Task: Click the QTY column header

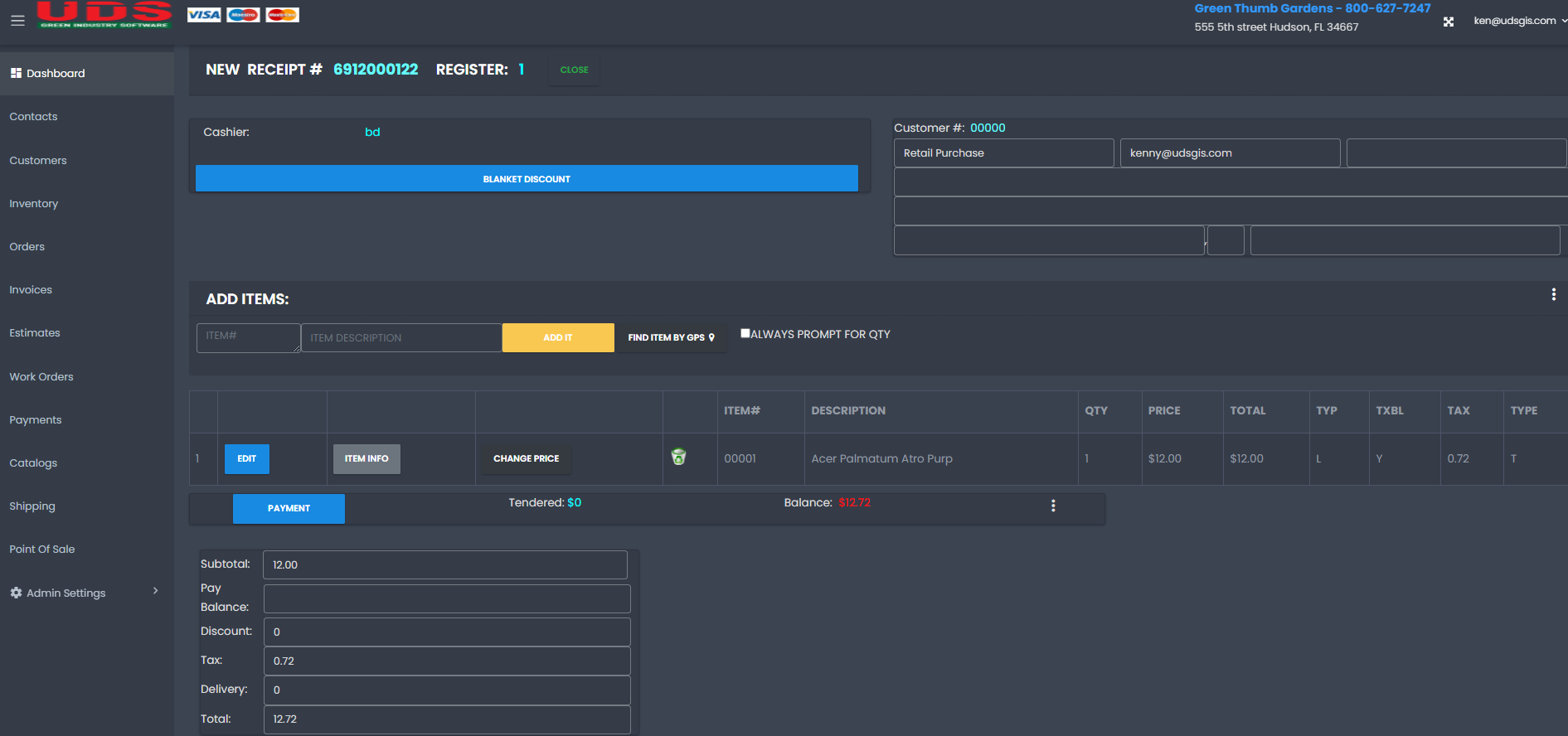Action: 1096,410
